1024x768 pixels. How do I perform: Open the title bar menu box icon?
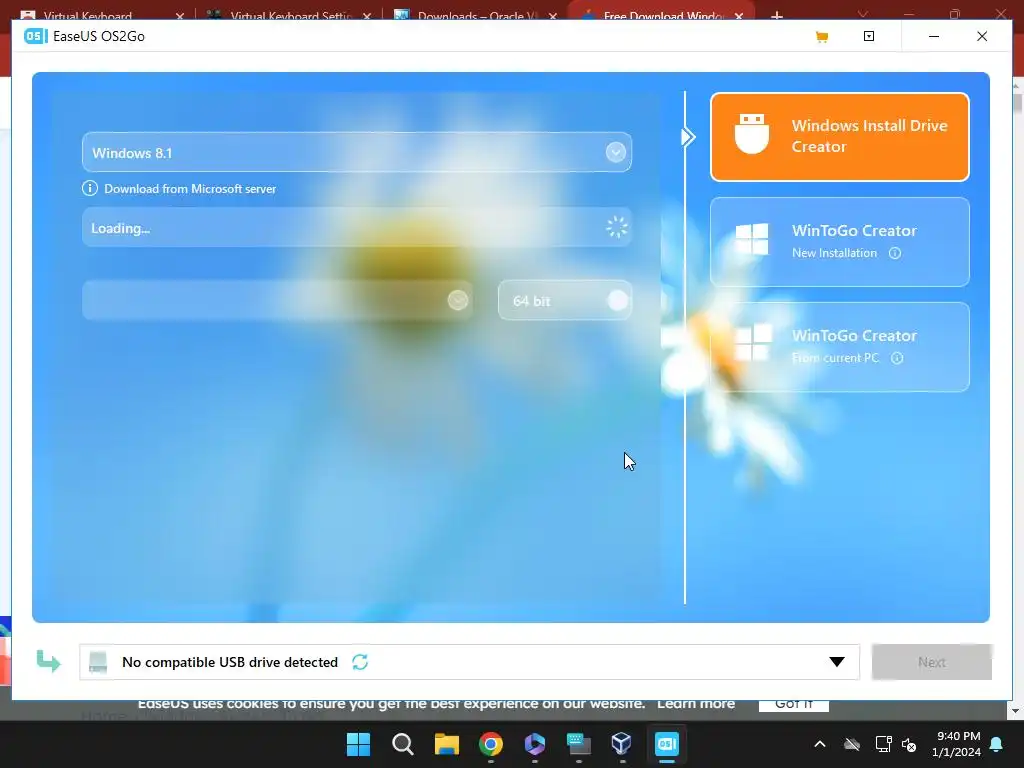pyautogui.click(x=869, y=36)
